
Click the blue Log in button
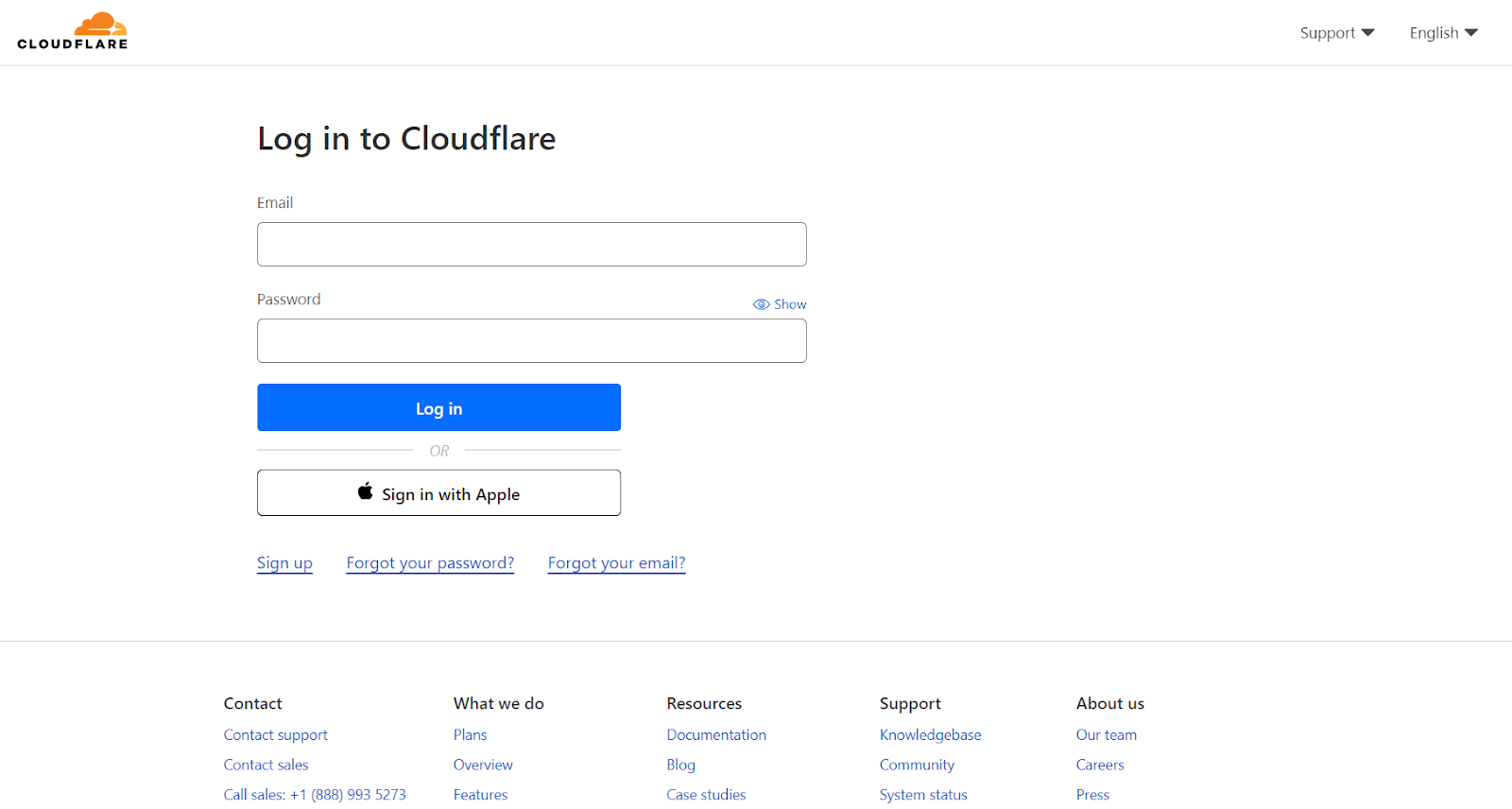click(438, 407)
